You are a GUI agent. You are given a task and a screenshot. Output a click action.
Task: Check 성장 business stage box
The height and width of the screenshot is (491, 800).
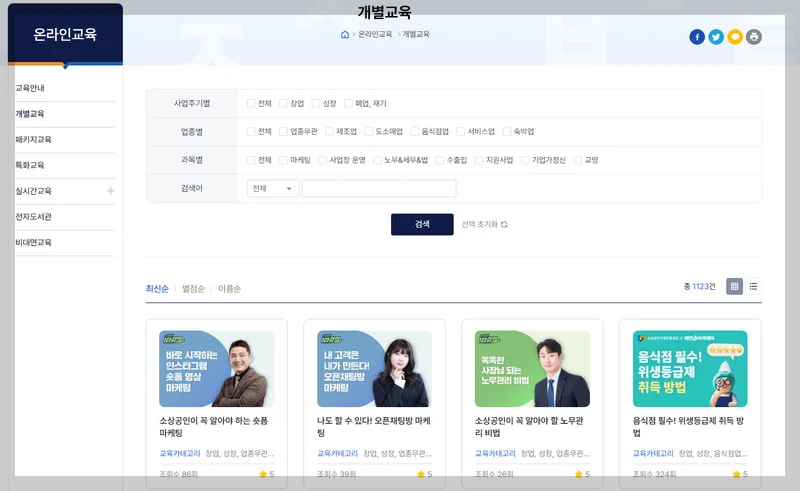point(316,104)
